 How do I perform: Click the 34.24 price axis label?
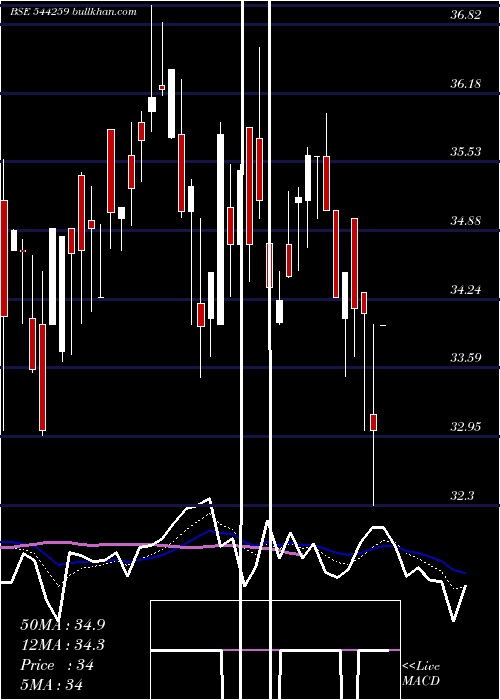(465, 290)
